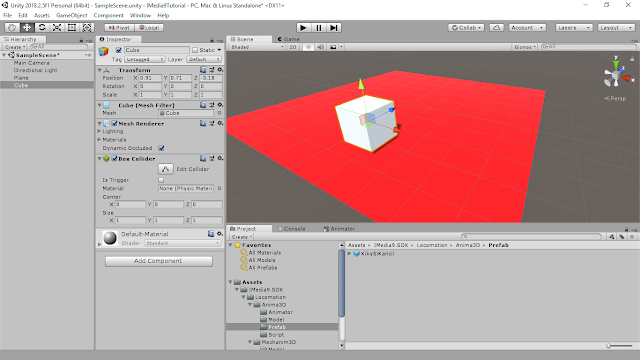Click the Play button
This screenshot has height=360, width=640.
pyautogui.click(x=303, y=28)
